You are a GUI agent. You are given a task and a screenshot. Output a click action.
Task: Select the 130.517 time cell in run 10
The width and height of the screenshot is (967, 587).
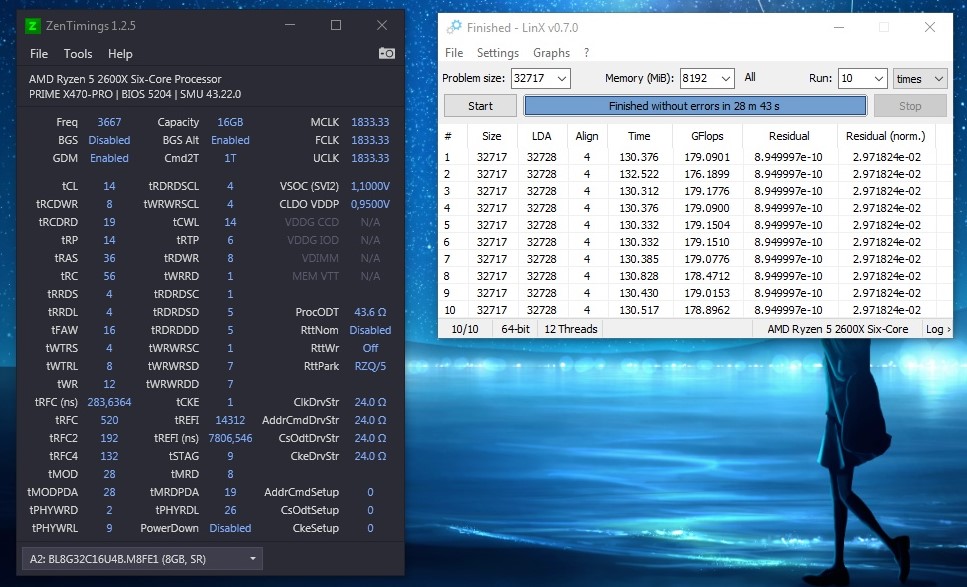pyautogui.click(x=639, y=310)
